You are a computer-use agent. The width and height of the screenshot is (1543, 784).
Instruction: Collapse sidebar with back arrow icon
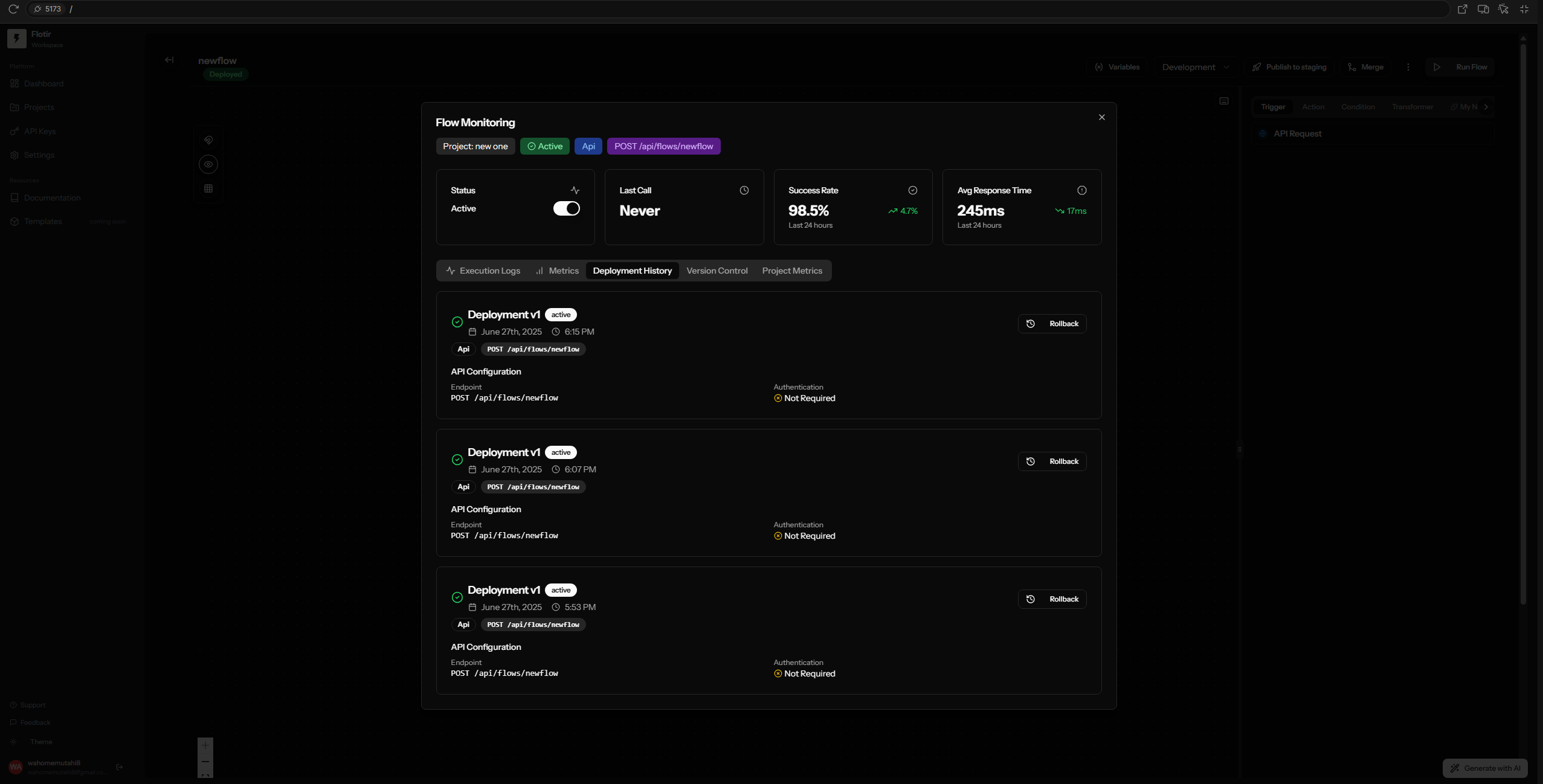(x=169, y=60)
